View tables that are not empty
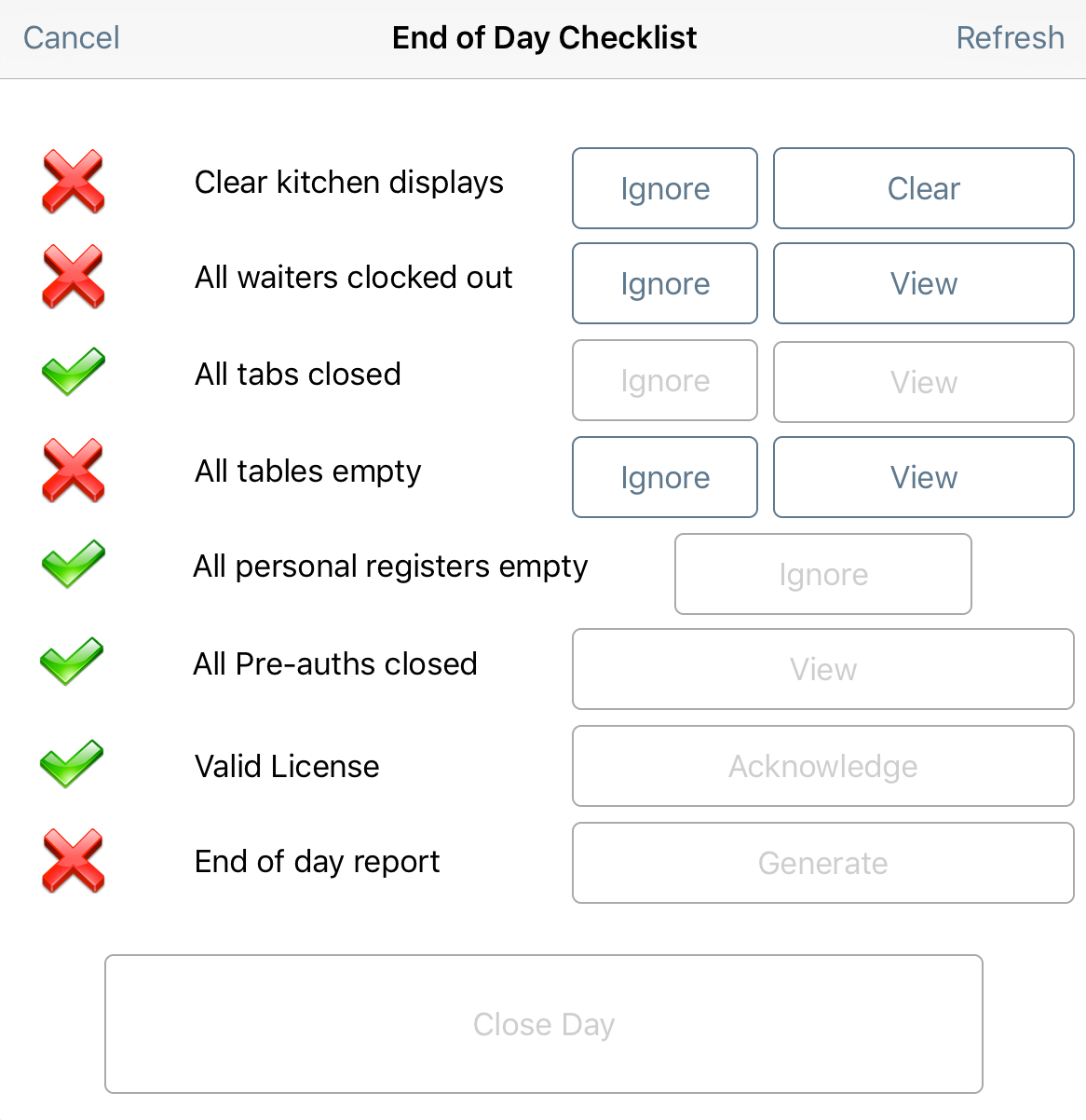The height and width of the screenshot is (1120, 1086). 923,477
